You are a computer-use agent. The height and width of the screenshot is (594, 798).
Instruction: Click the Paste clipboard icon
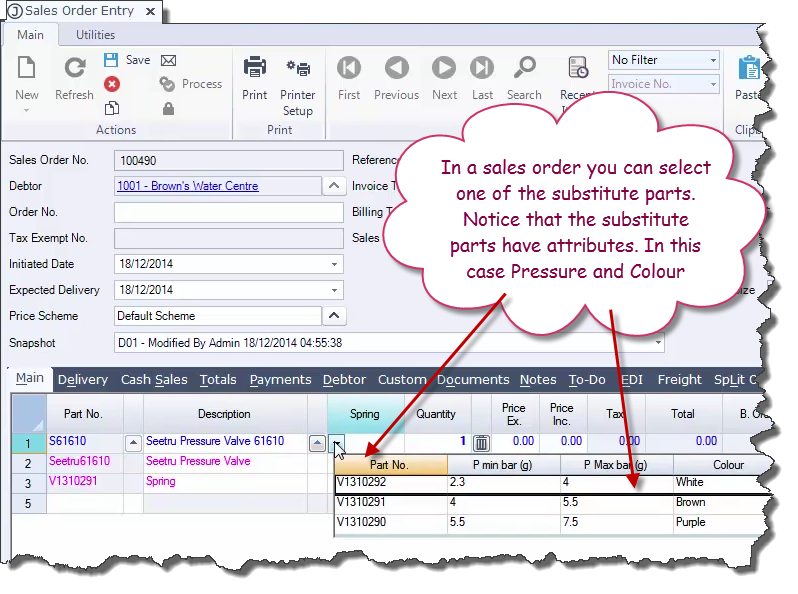coord(749,68)
